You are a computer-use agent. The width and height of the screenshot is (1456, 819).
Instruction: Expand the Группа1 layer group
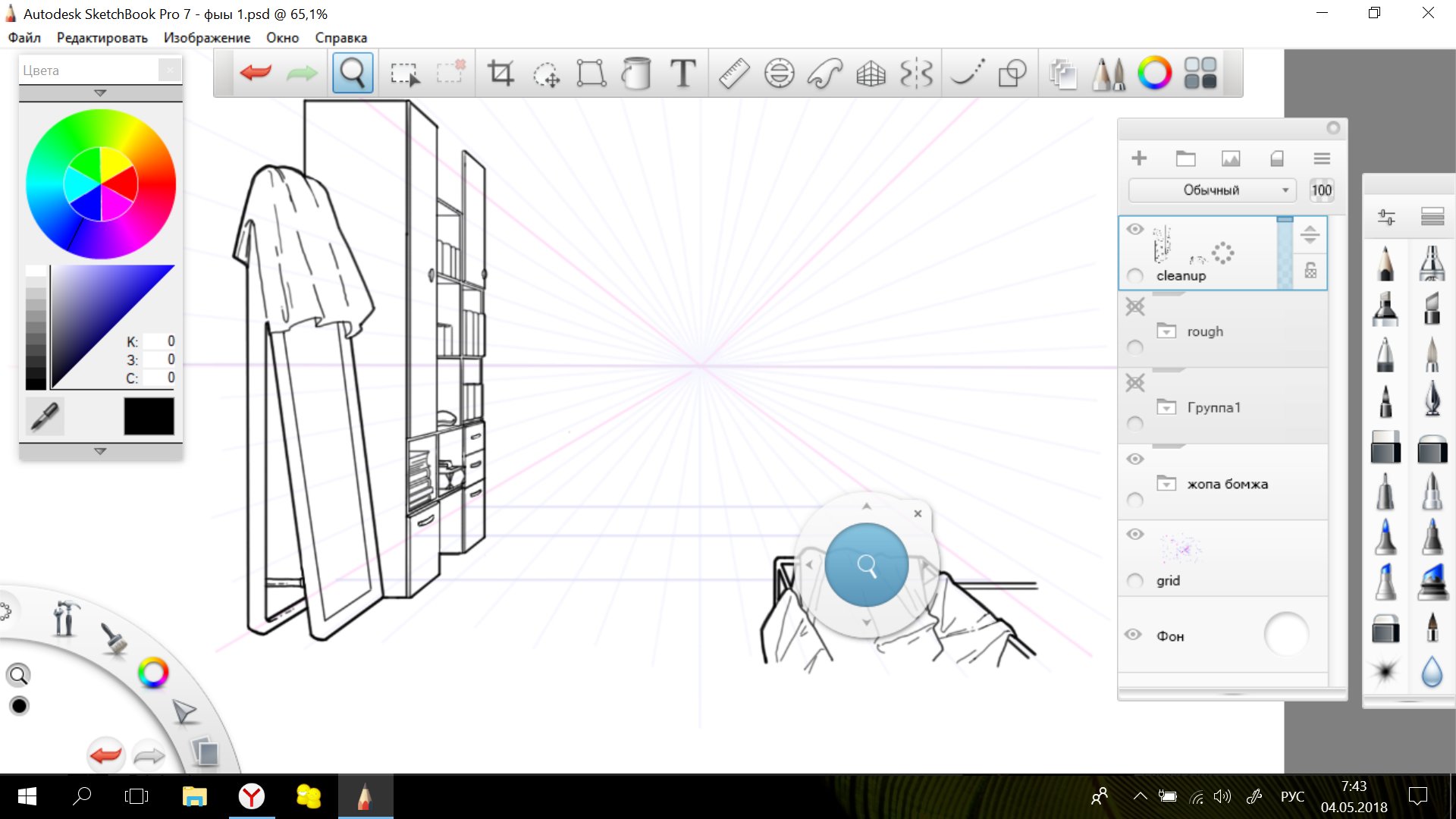pos(1168,407)
